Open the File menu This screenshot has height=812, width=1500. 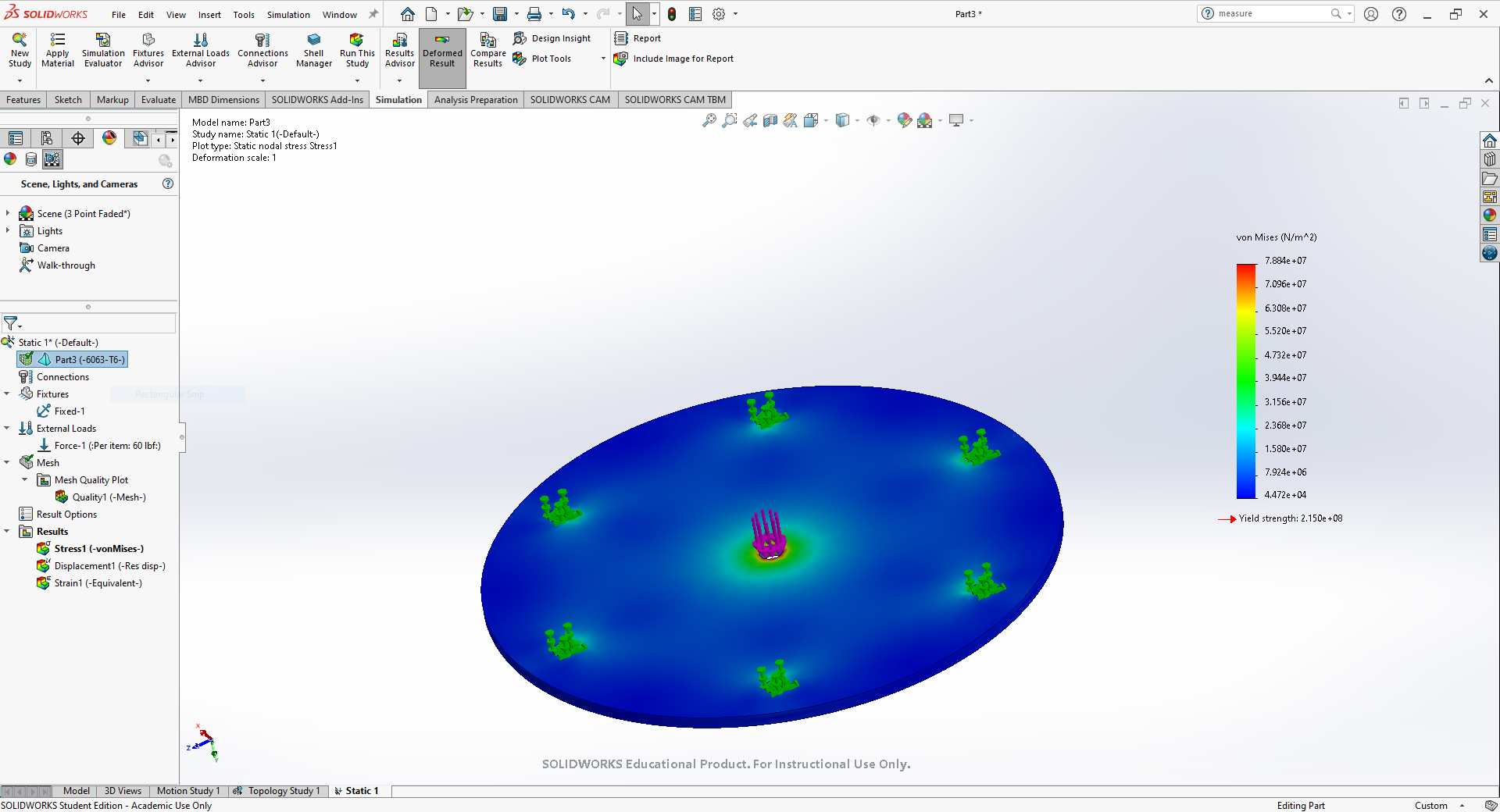(119, 15)
